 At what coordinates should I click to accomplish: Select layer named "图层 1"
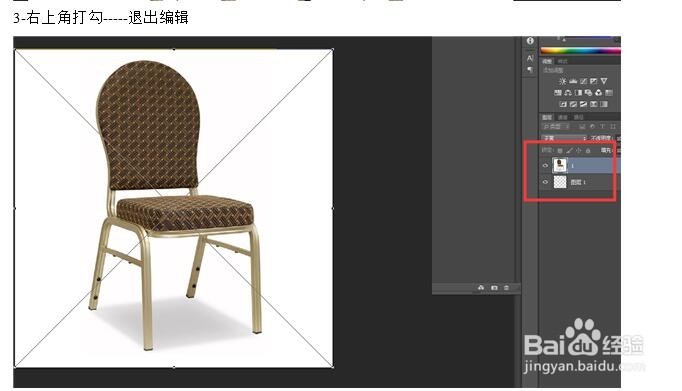click(578, 182)
